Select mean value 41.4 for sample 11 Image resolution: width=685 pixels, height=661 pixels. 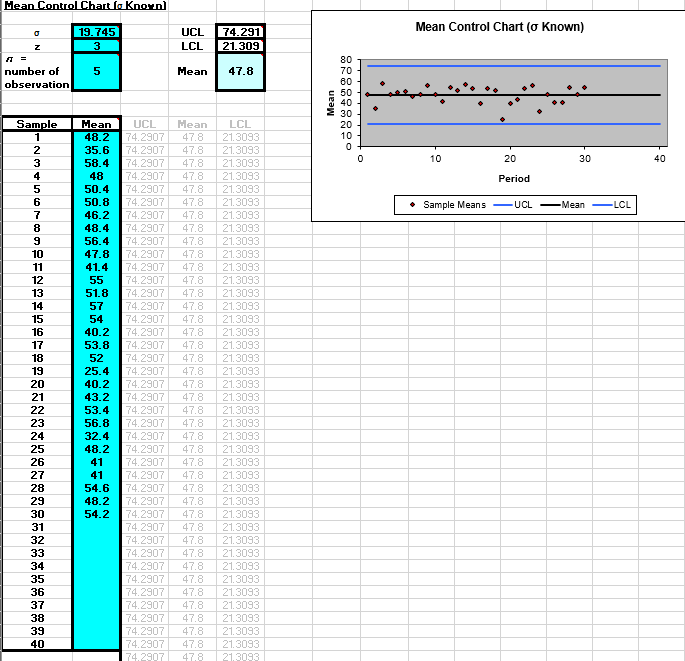coord(97,267)
